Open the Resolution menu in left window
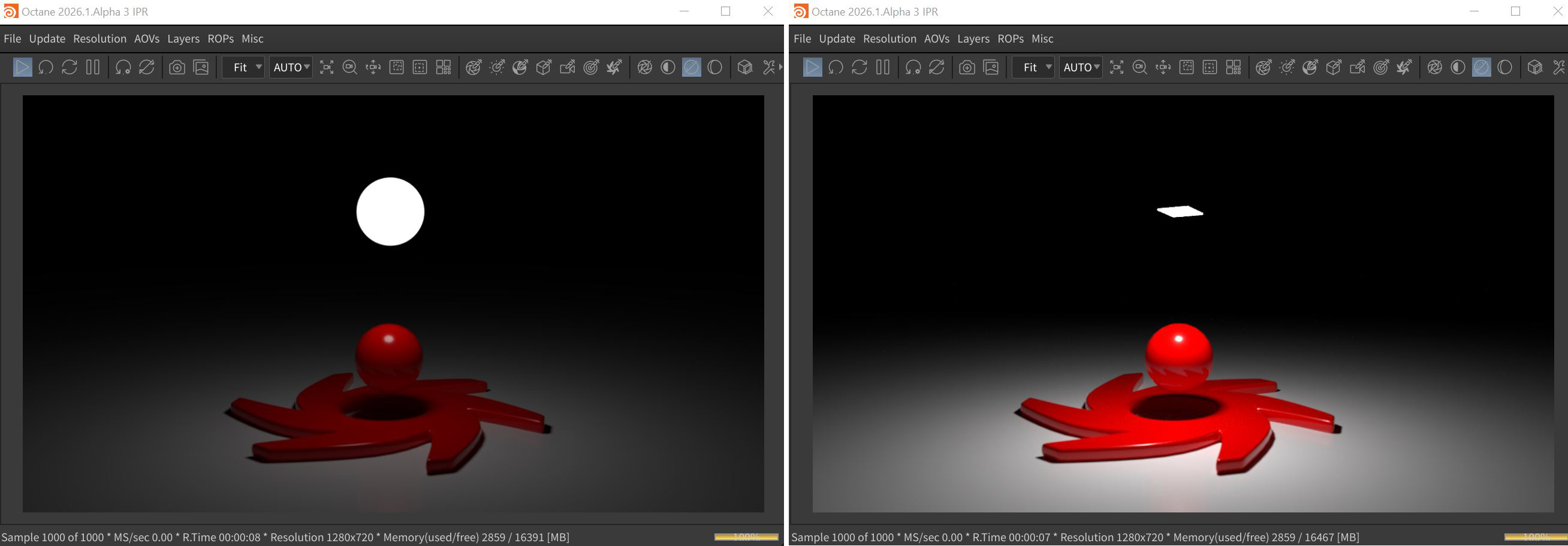Viewport: 1568px width, 546px height. [100, 39]
